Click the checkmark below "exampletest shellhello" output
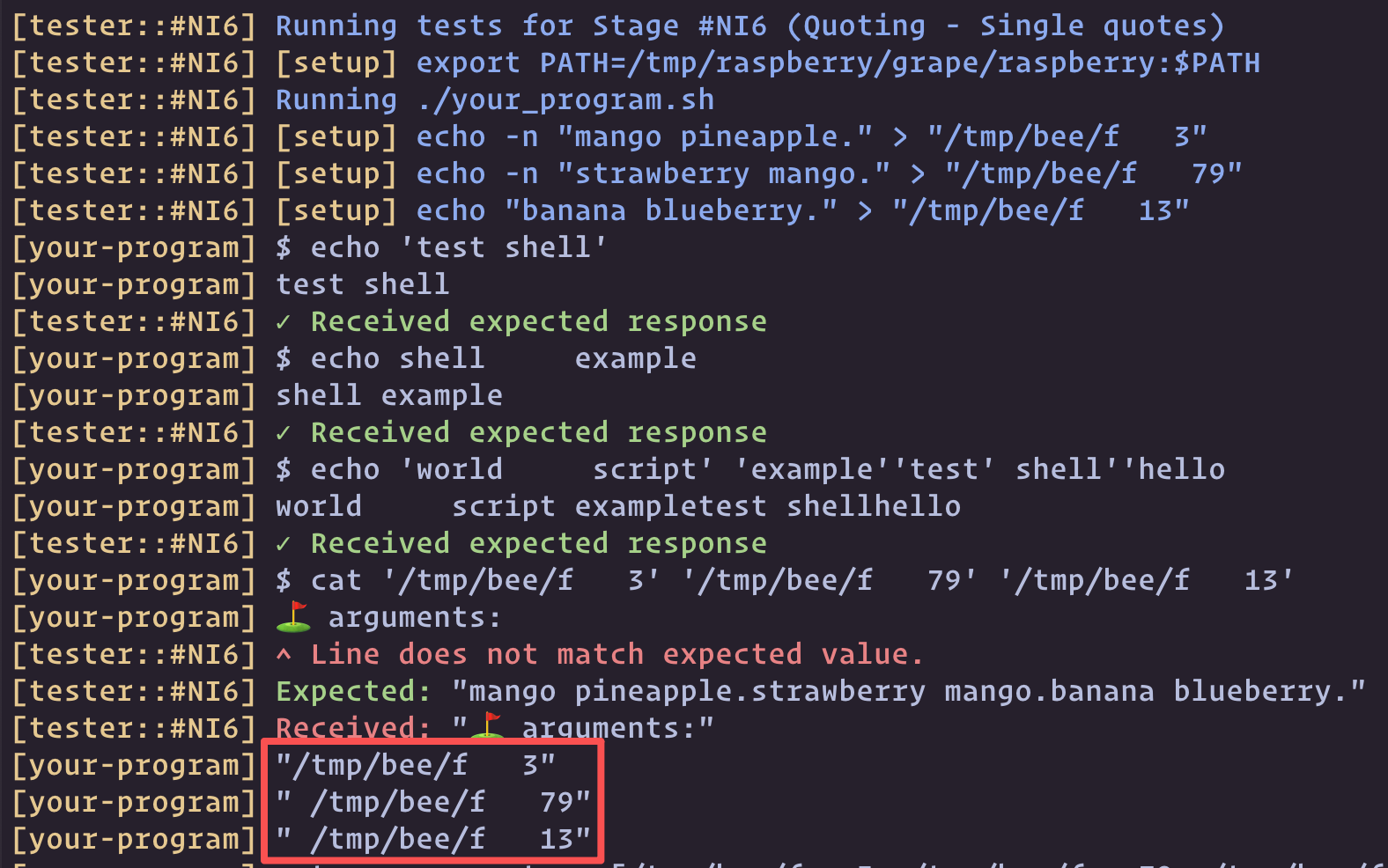This screenshot has width=1388, height=868. click(x=283, y=544)
